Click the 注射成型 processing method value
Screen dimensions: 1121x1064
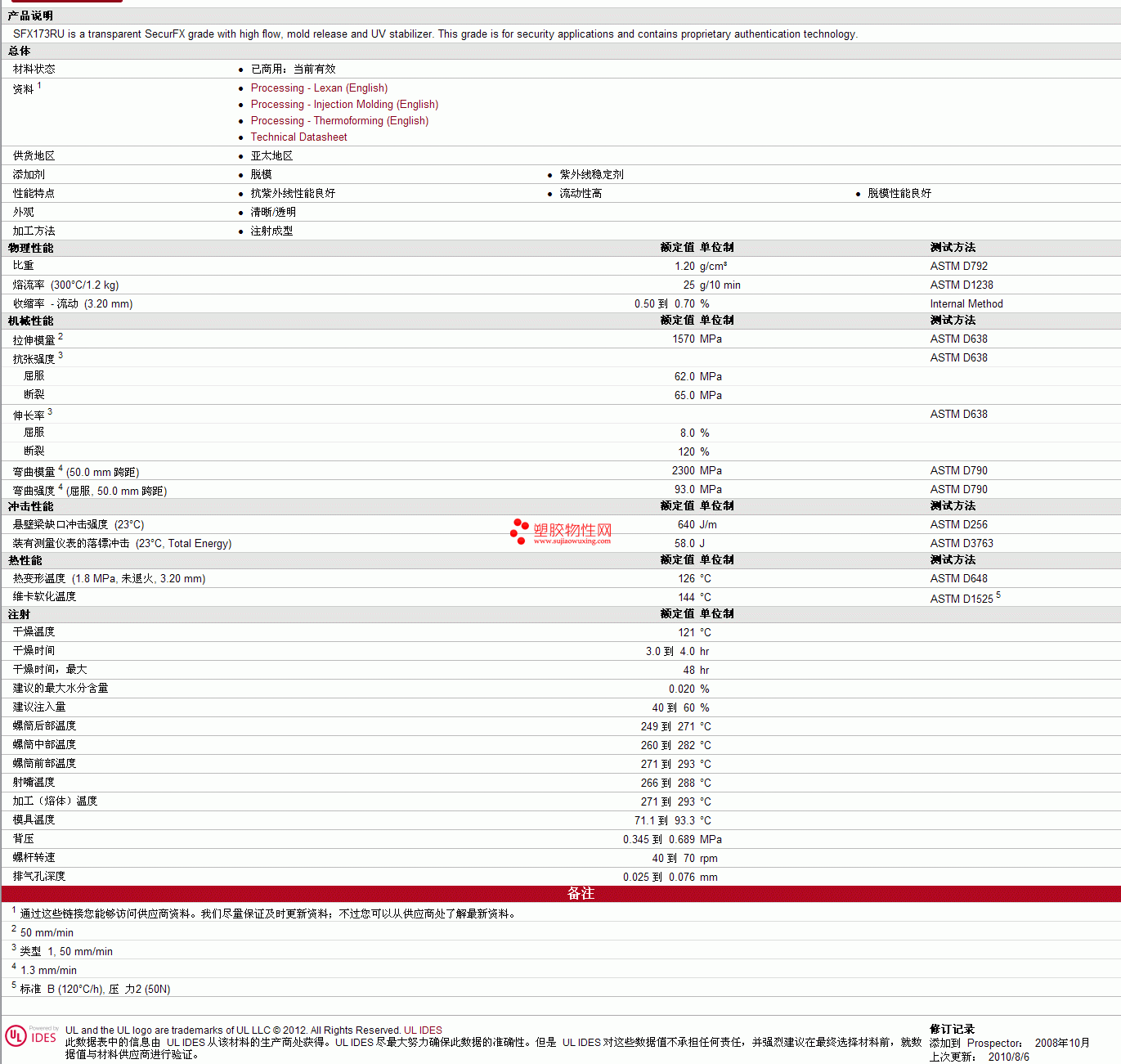tap(271, 231)
